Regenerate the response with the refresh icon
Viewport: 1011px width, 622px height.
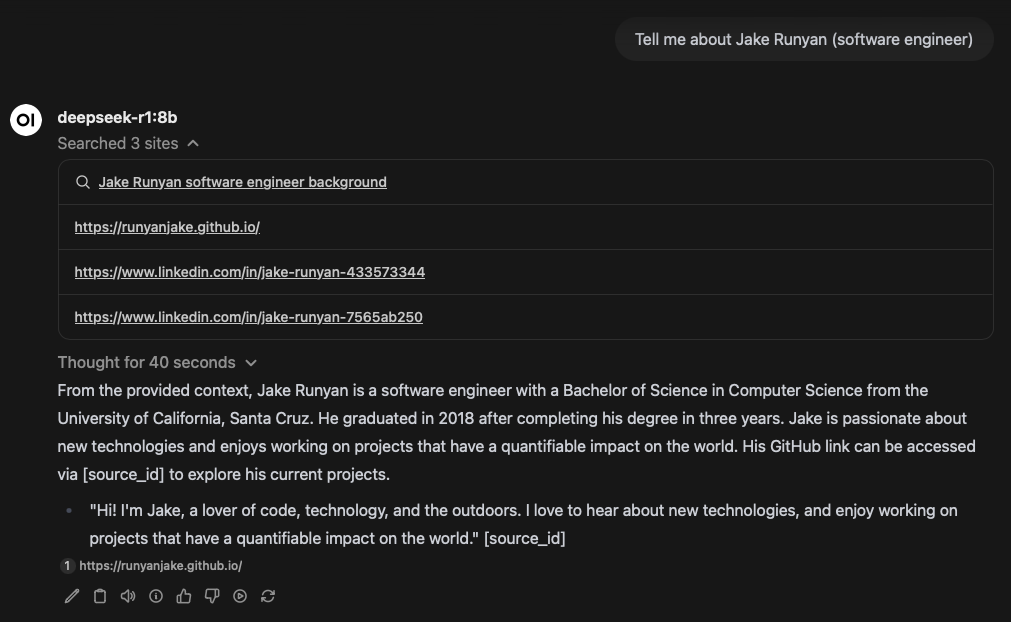pyautogui.click(x=268, y=596)
